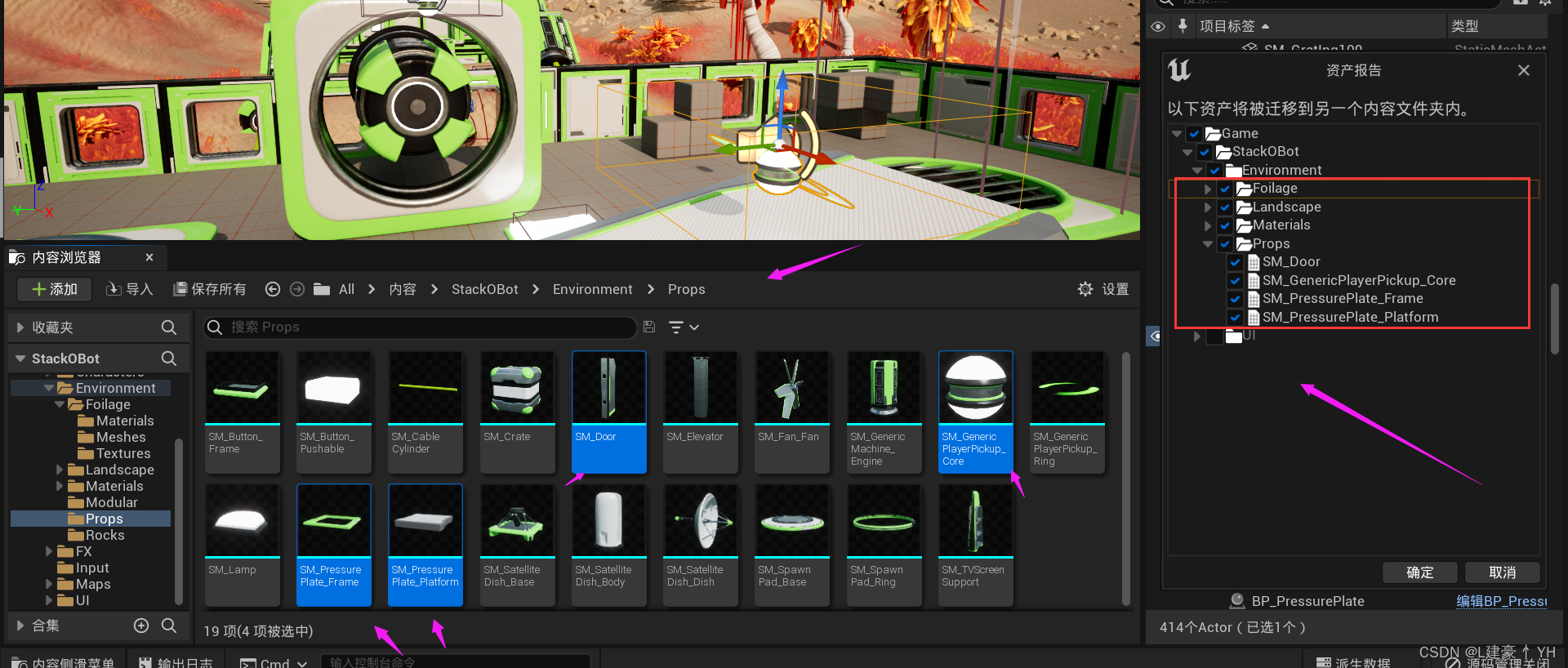Image resolution: width=1568 pixels, height=668 pixels.
Task: Uncheck the Foliage checkbox in asset report
Action: 1225,189
